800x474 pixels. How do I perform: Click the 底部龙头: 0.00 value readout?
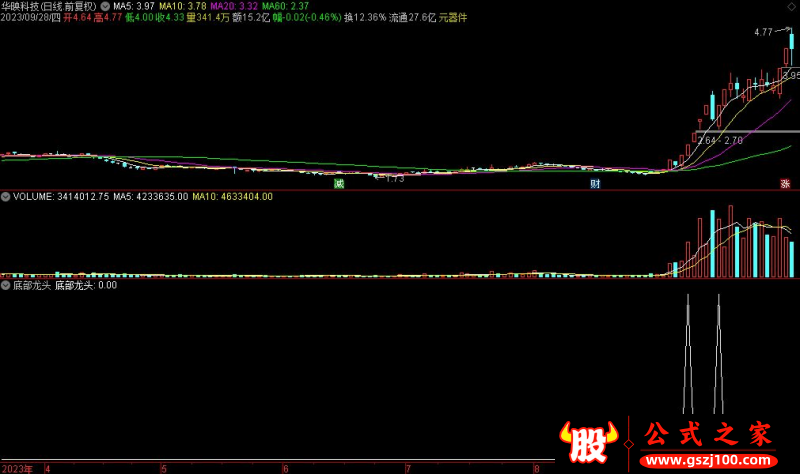click(86, 285)
